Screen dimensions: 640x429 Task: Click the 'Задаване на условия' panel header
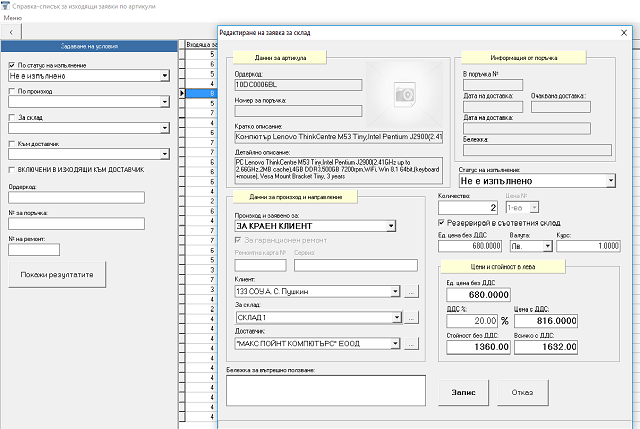89,46
